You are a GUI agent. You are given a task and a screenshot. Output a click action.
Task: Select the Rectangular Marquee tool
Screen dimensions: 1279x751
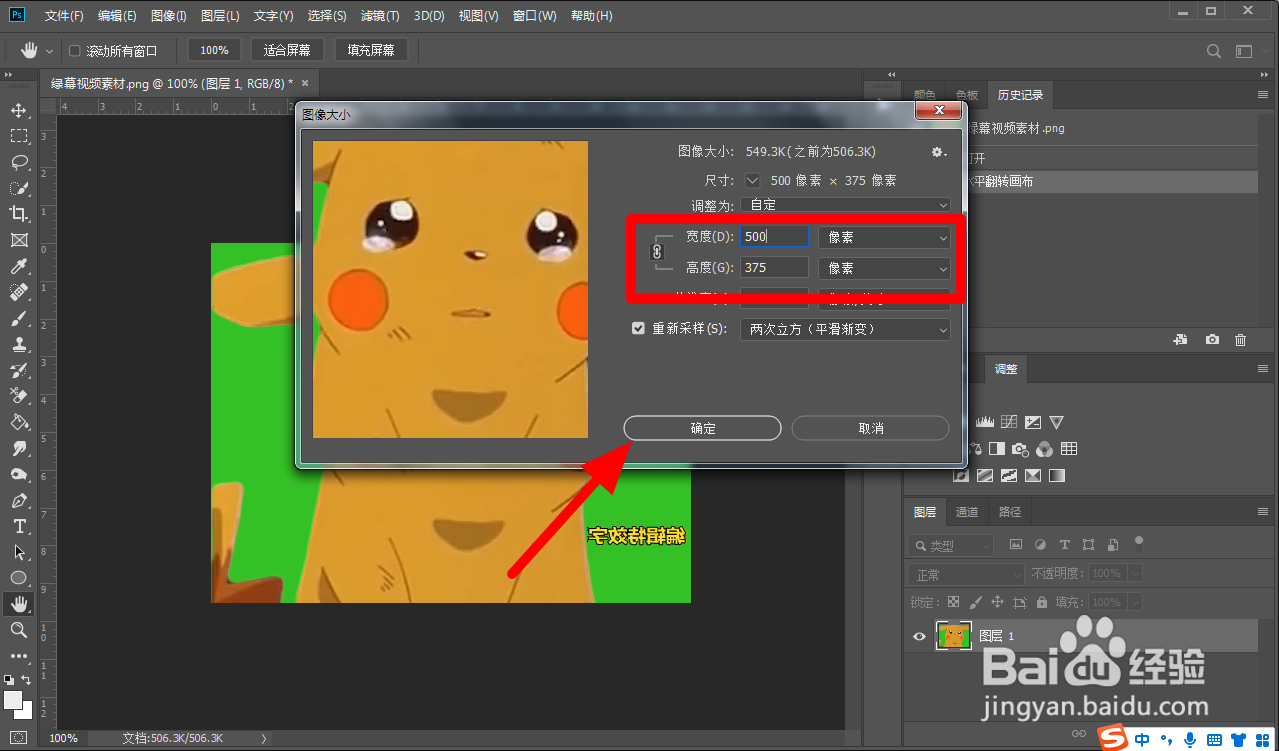(18, 136)
